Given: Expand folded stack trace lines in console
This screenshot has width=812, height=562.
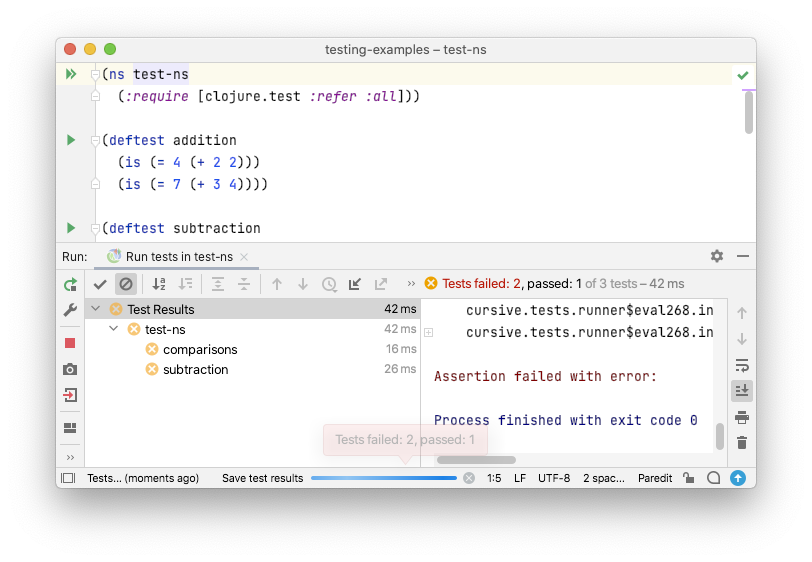Looking at the screenshot, I should (429, 333).
